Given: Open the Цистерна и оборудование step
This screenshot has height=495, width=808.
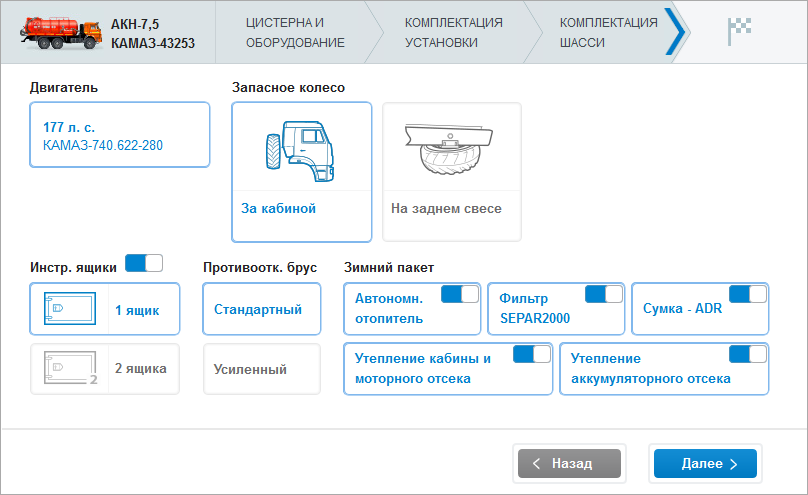Looking at the screenshot, I should click(295, 33).
